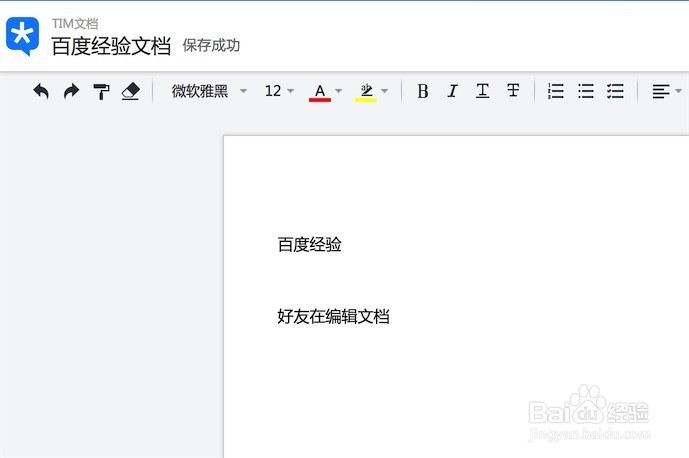
Task: Expand the alignment dropdown arrow
Action: point(678,91)
